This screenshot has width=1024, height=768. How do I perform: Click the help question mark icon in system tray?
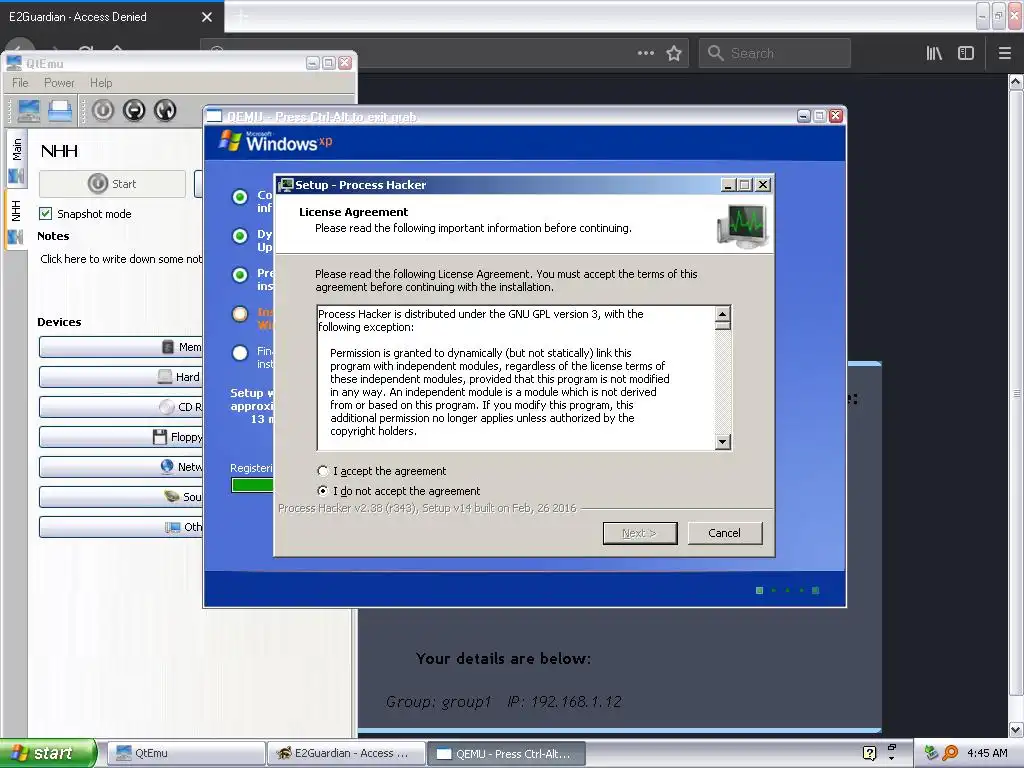(x=869, y=753)
